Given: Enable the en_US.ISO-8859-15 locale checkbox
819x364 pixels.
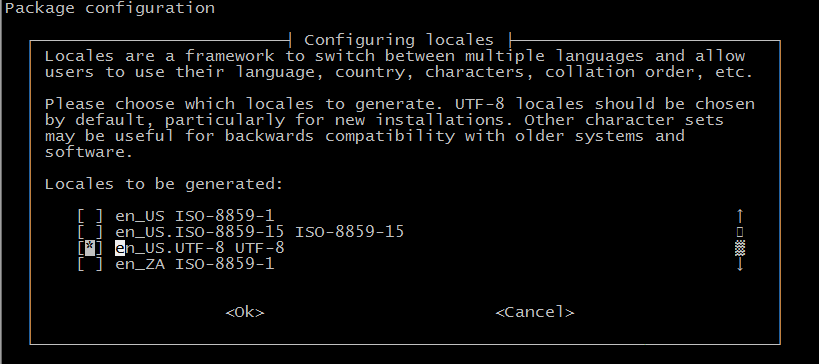Looking at the screenshot, I should 90,232.
